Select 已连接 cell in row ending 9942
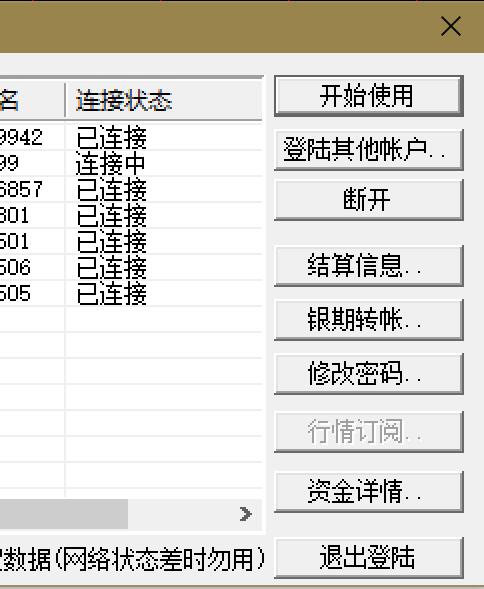Viewport: 484px width, 589px height. (112, 137)
